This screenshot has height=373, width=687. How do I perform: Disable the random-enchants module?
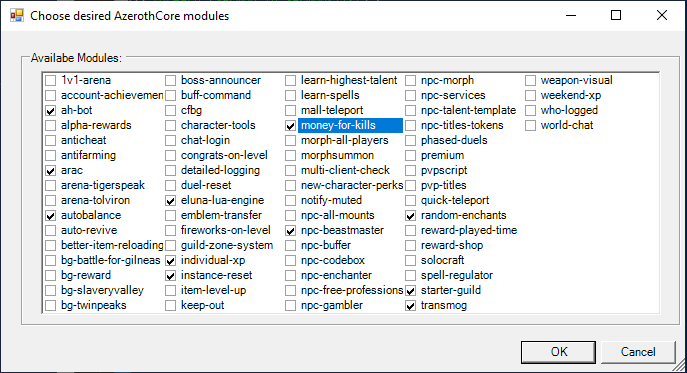411,216
